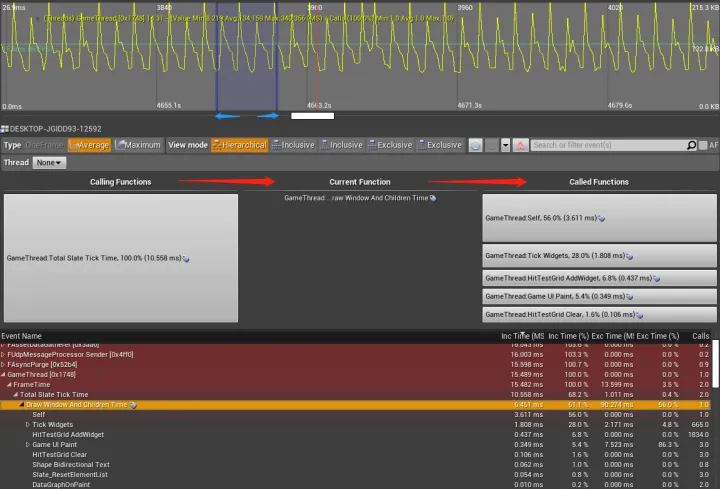The width and height of the screenshot is (720, 489).
Task: Collapse the FrameTime node
Action: [x=9, y=385]
